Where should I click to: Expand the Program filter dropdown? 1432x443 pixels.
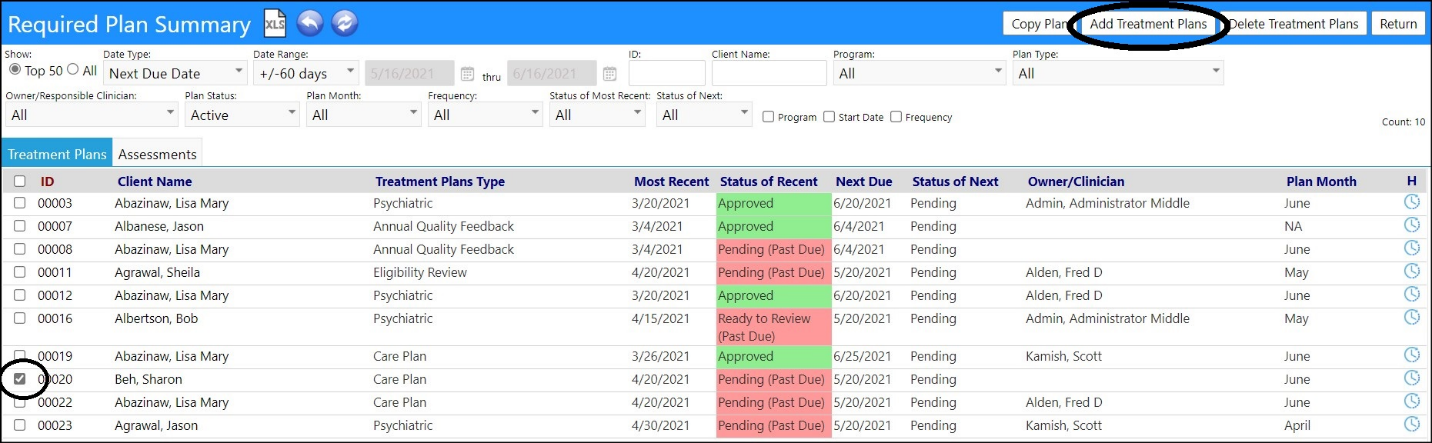(919, 73)
